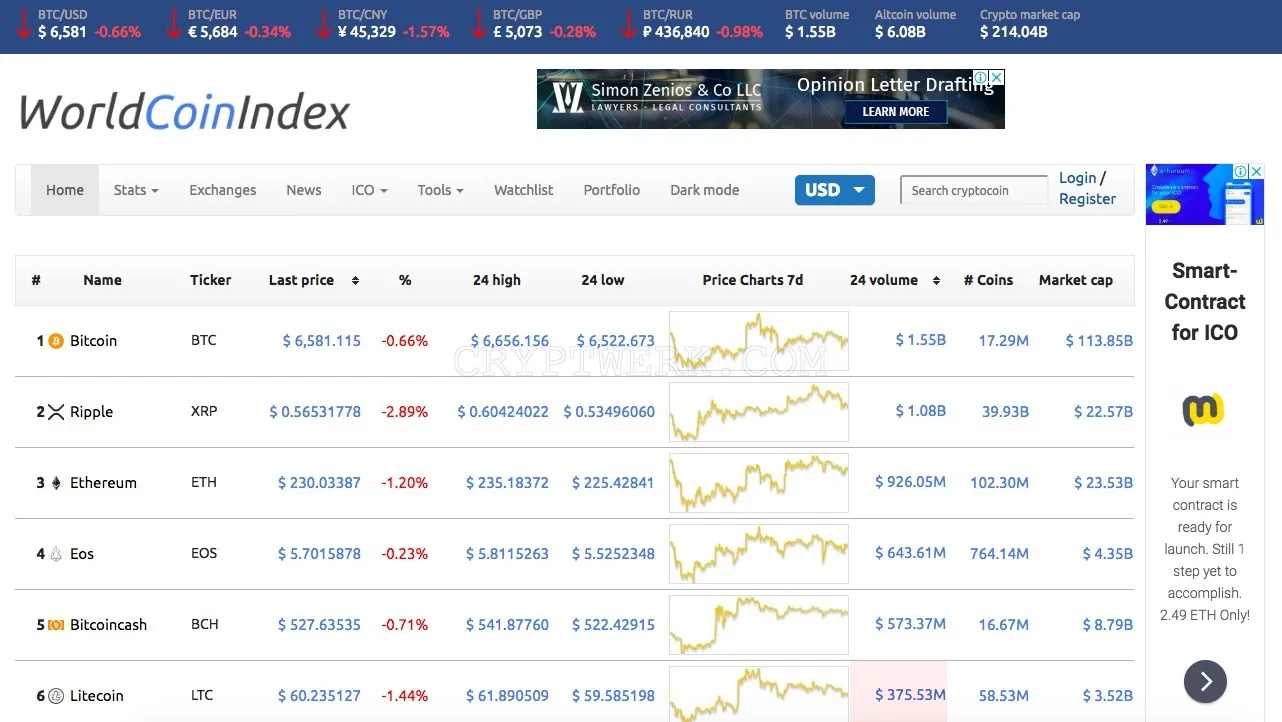Click Bitcoin last price $ 6,581.115

pyautogui.click(x=322, y=341)
